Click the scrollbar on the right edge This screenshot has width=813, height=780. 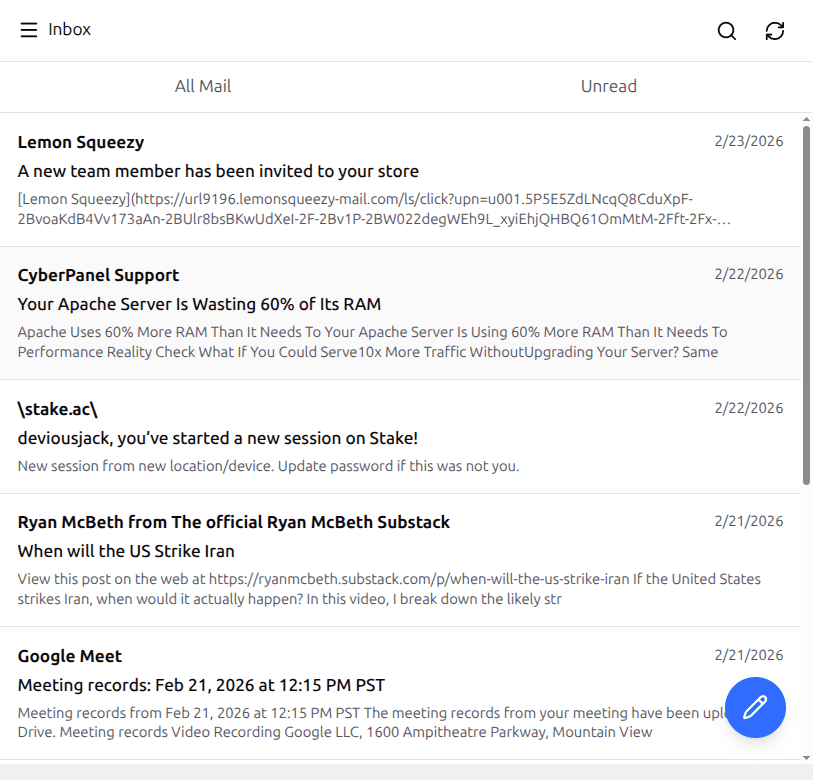[x=806, y=300]
